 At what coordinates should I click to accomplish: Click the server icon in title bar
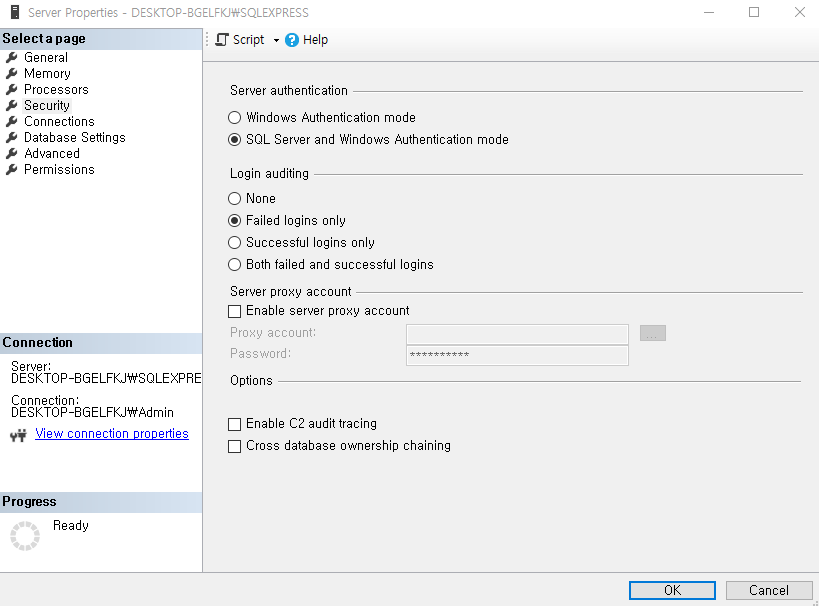pos(15,12)
